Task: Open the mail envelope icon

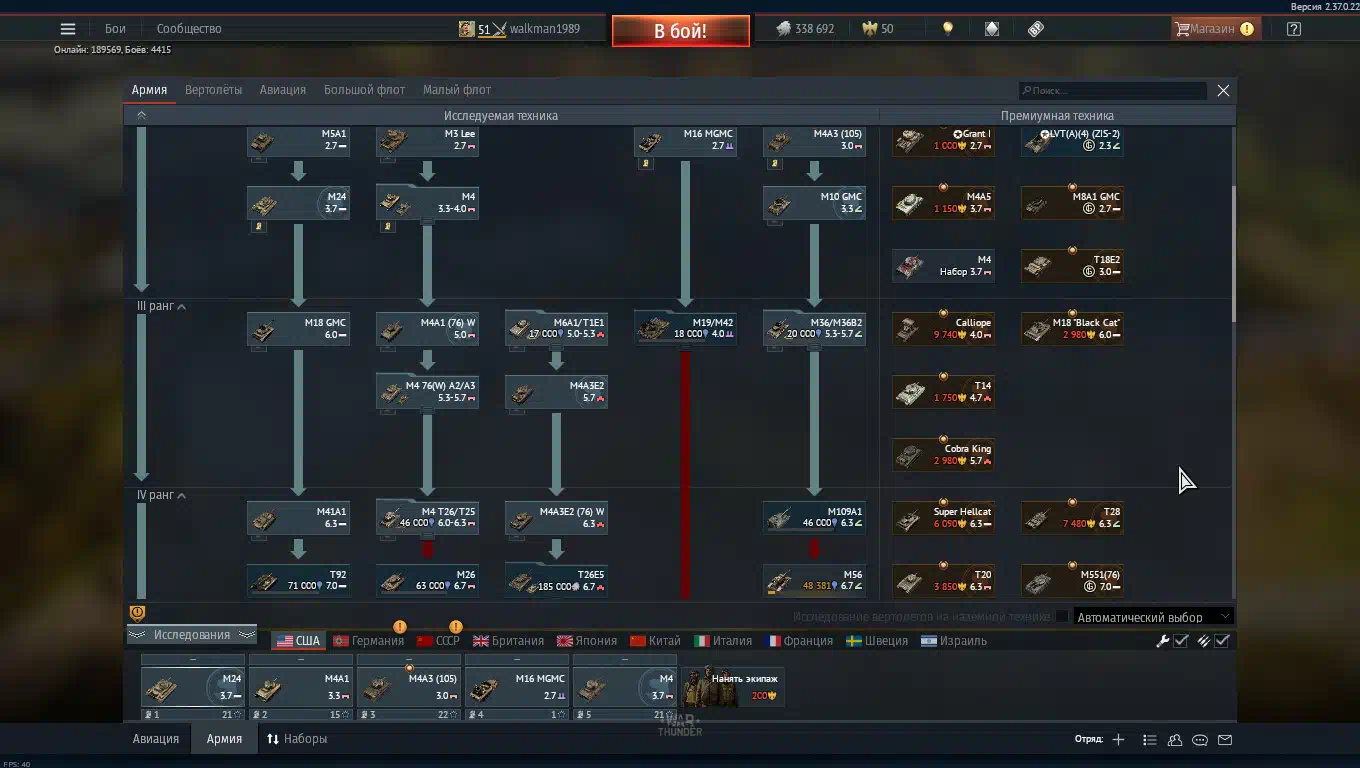Action: coord(1225,740)
